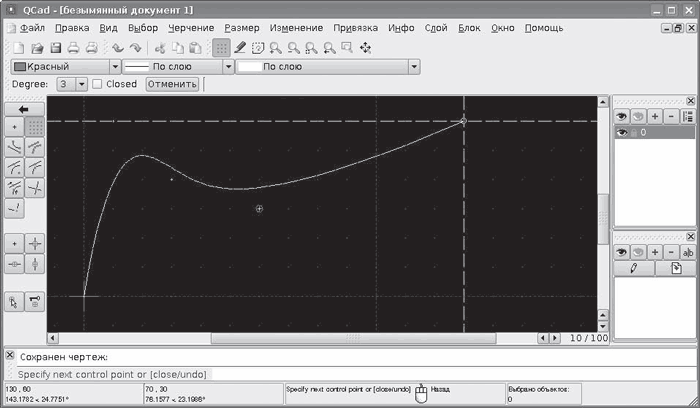Add a new layer with plus button
The image size is (700, 408).
point(656,116)
